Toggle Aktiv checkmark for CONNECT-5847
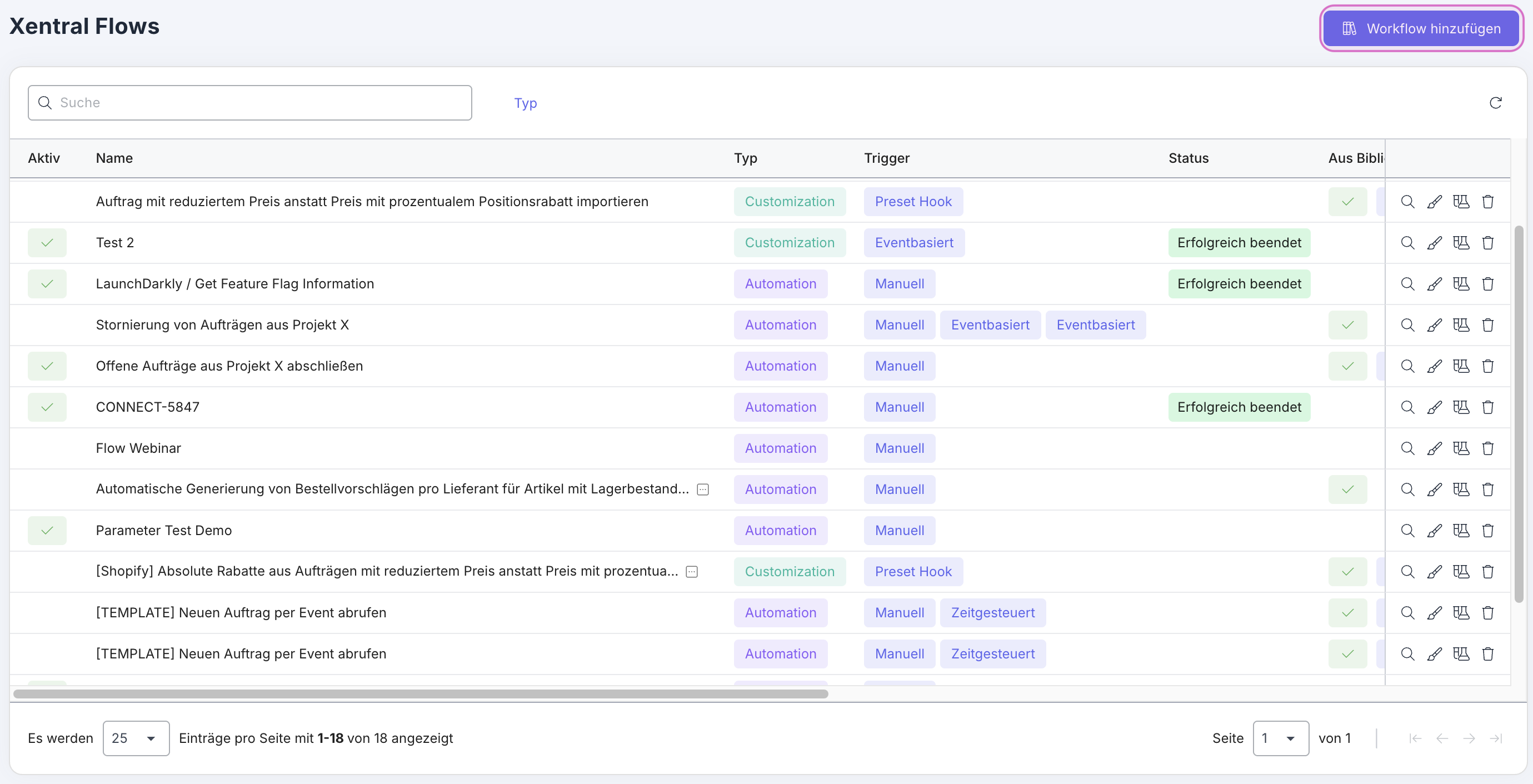 pyautogui.click(x=47, y=407)
